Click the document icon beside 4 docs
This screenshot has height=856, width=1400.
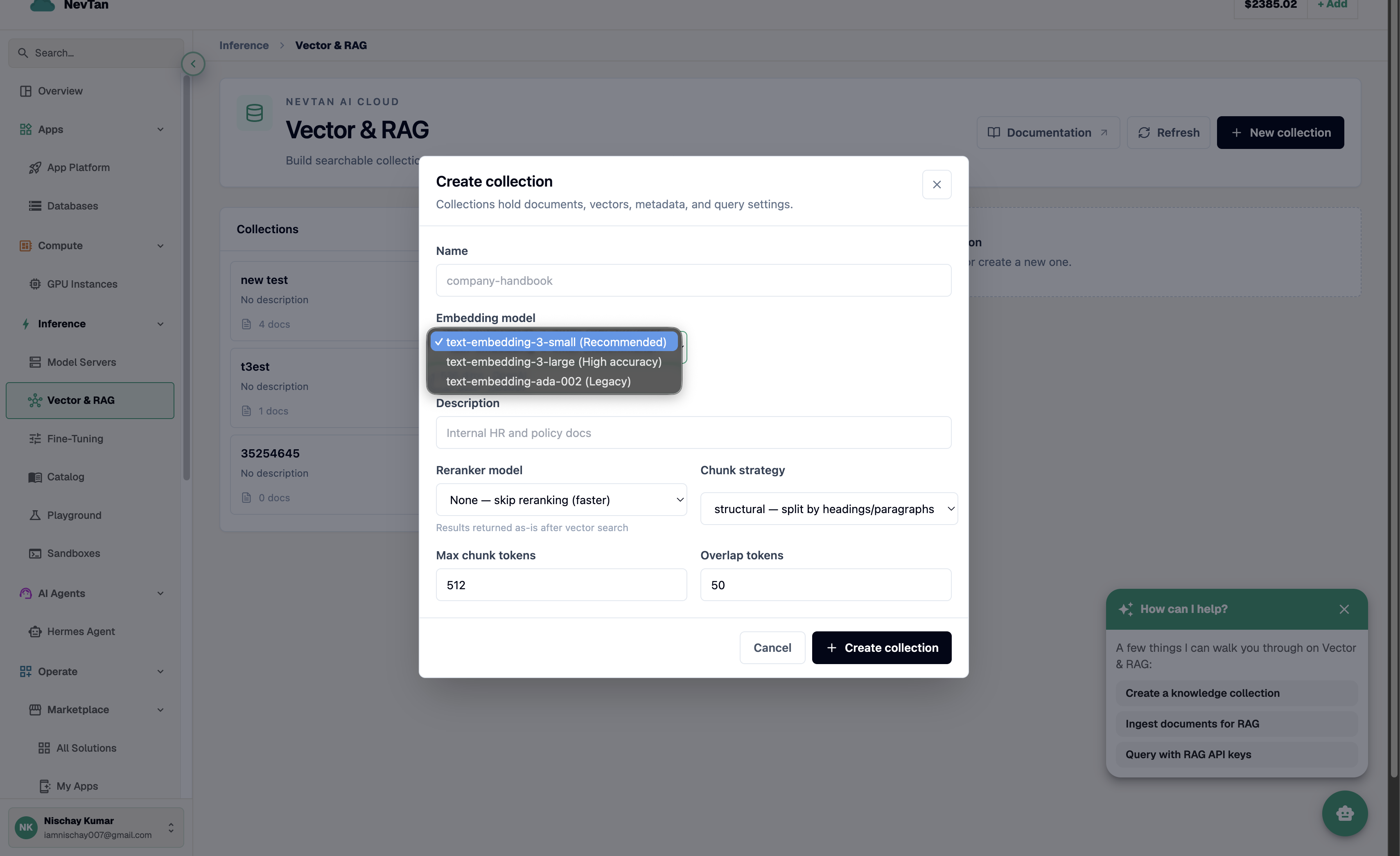pyautogui.click(x=246, y=324)
